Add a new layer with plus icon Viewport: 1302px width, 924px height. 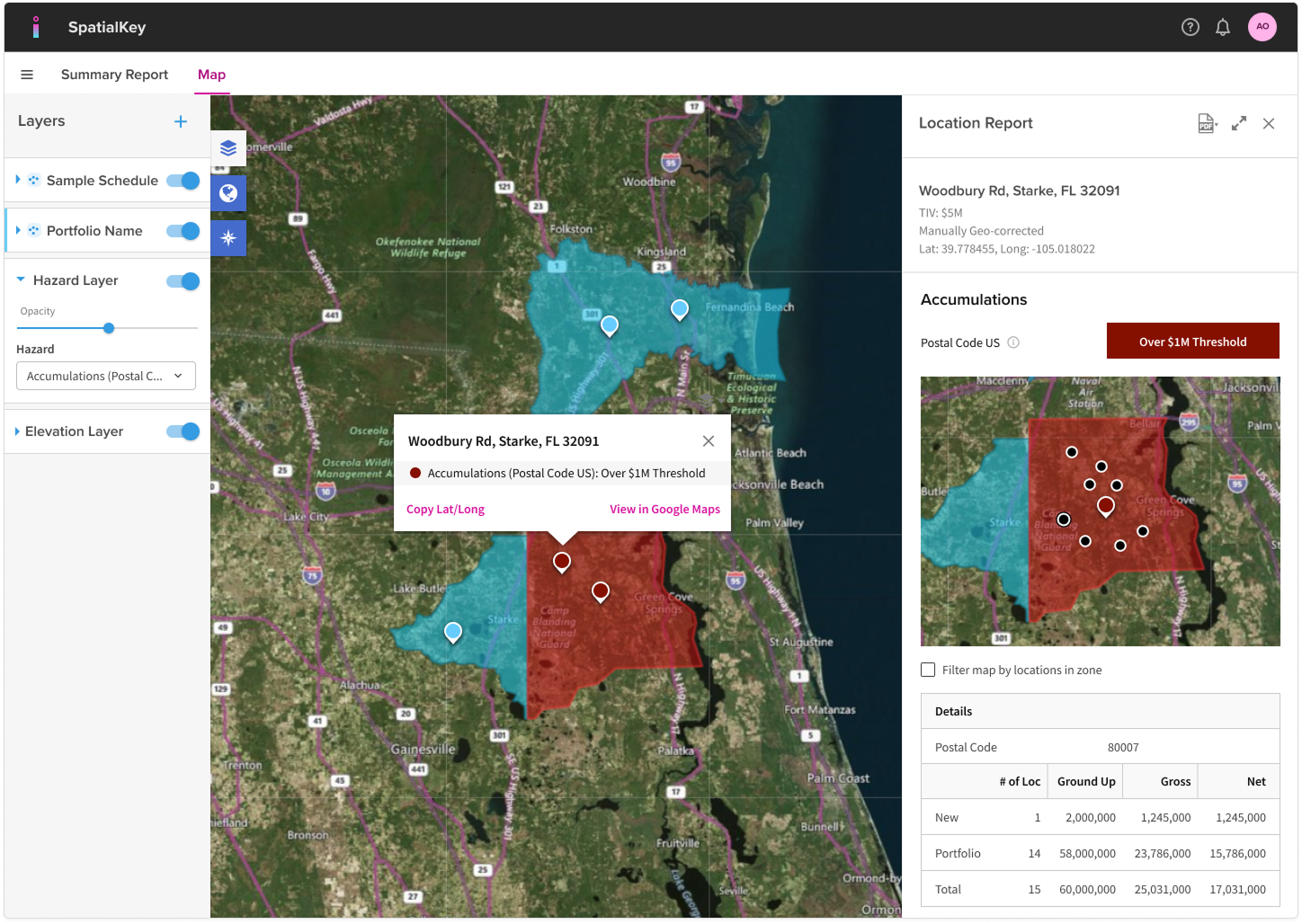[181, 121]
